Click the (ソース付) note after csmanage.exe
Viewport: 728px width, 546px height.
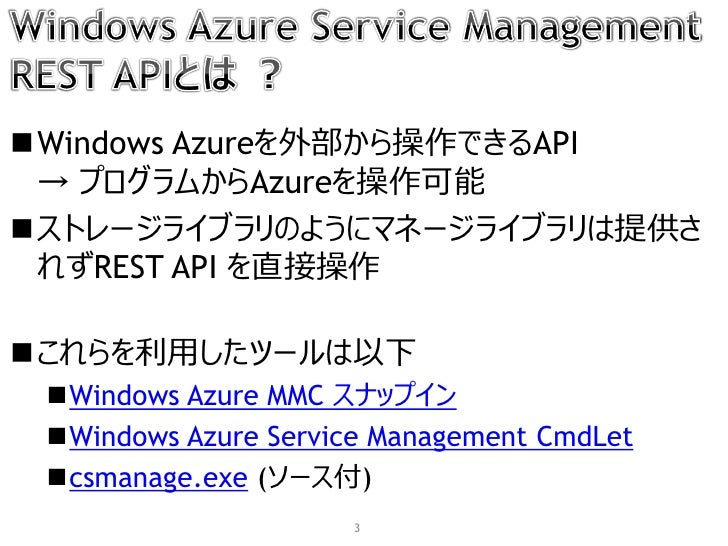[314, 478]
